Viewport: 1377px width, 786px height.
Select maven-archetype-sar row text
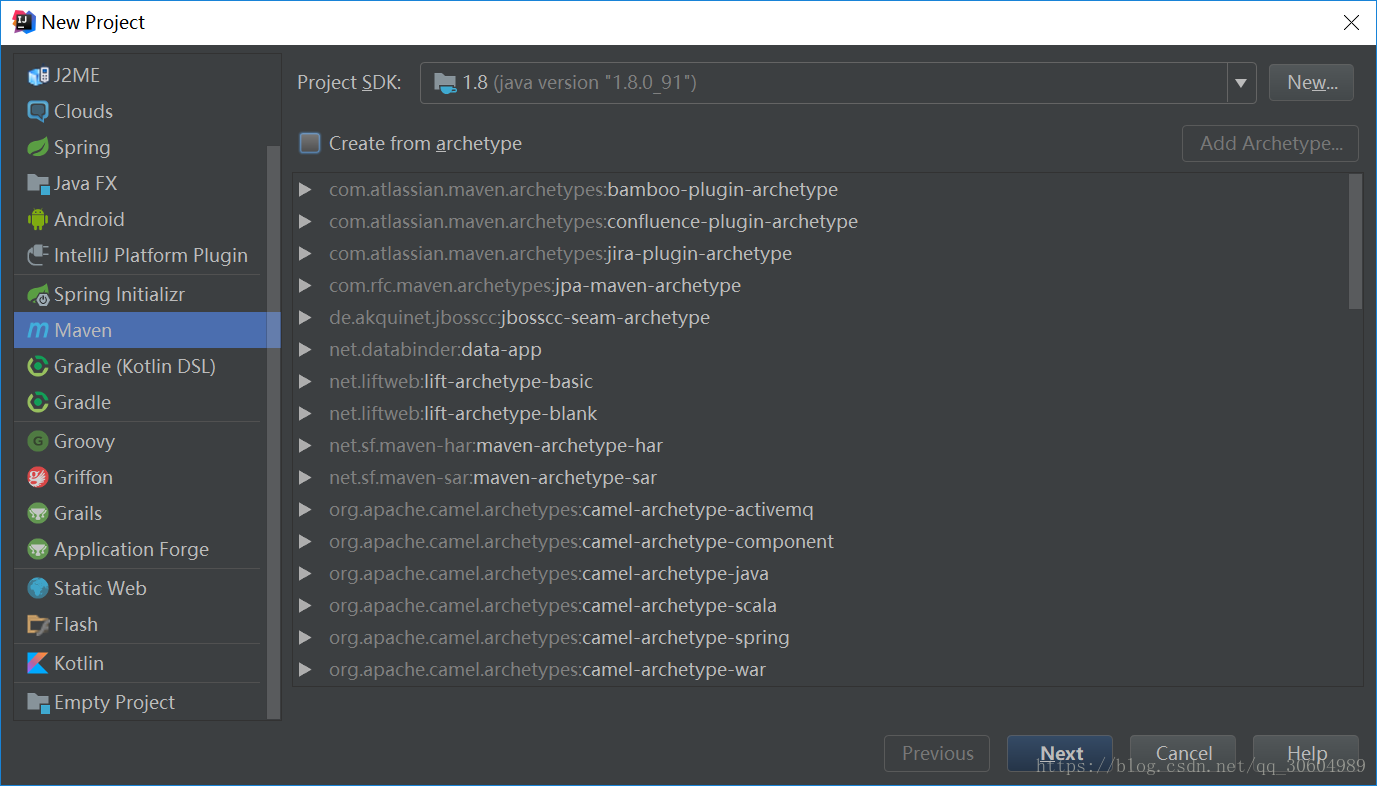click(493, 478)
